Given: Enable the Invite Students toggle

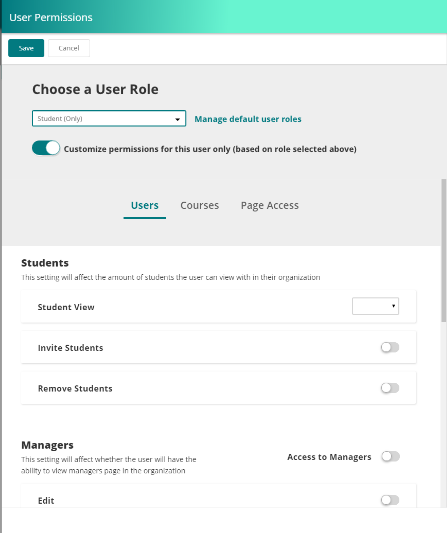Looking at the screenshot, I should pyautogui.click(x=390, y=347).
